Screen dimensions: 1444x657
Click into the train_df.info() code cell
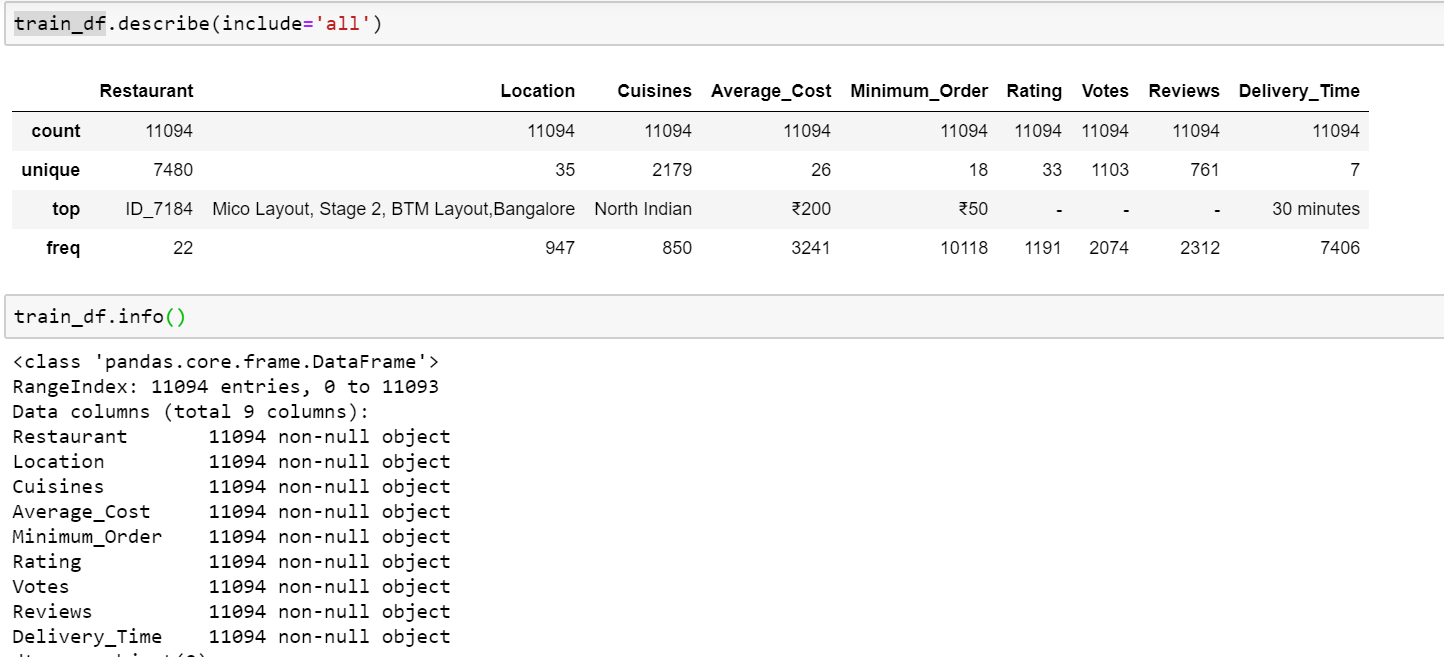100,316
